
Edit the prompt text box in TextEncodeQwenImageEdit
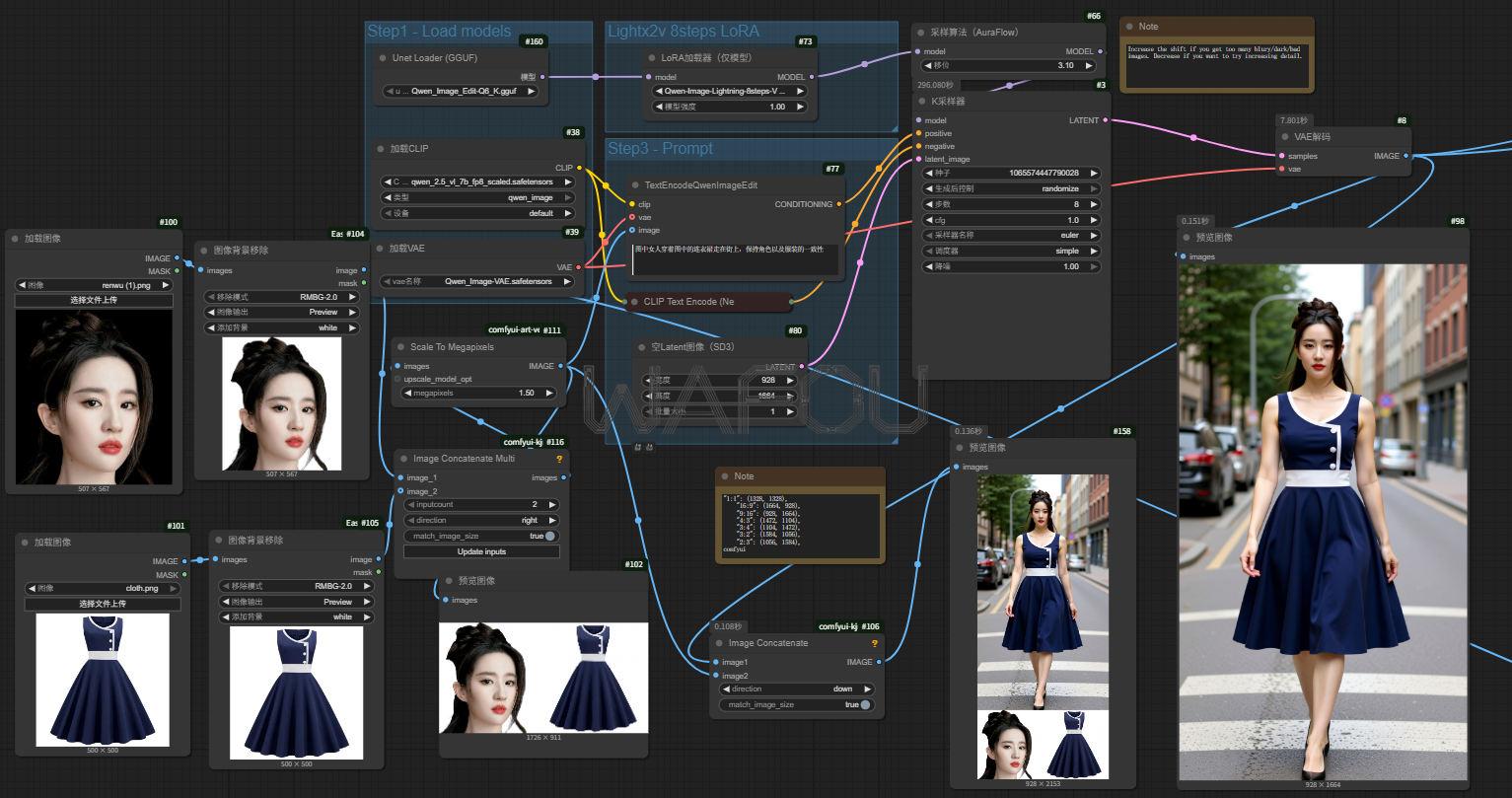pos(735,259)
